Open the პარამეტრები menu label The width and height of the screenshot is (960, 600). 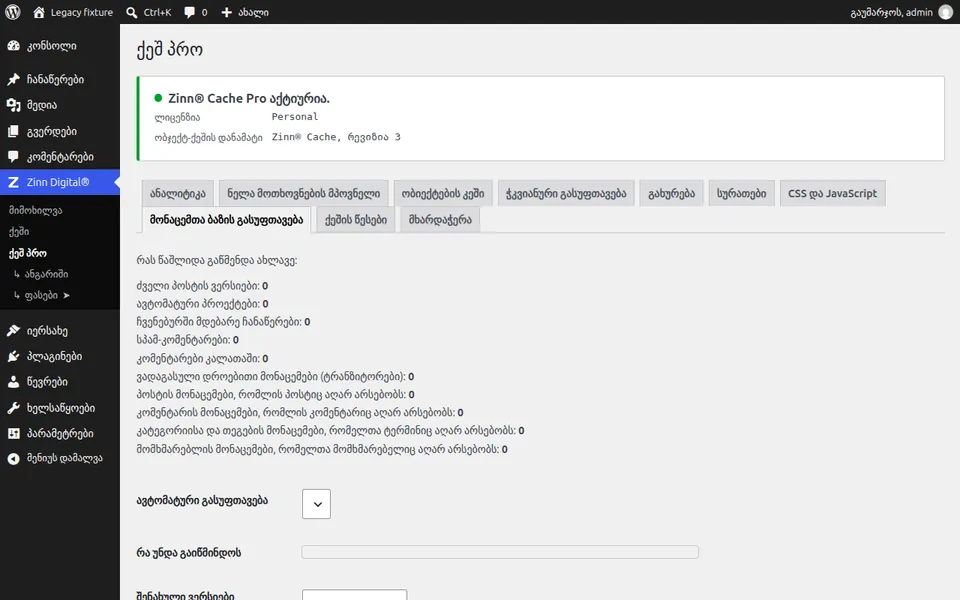[x=60, y=433]
